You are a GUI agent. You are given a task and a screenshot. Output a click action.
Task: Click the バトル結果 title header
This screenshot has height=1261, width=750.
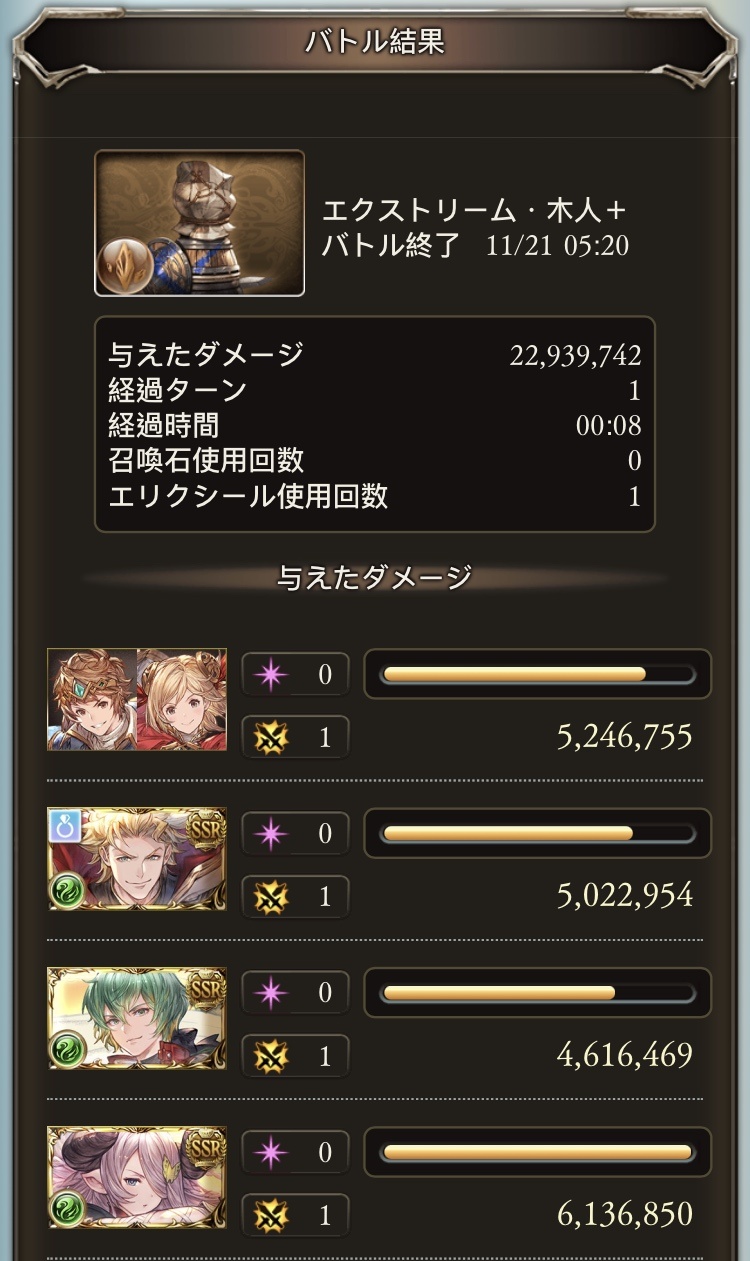click(x=375, y=42)
